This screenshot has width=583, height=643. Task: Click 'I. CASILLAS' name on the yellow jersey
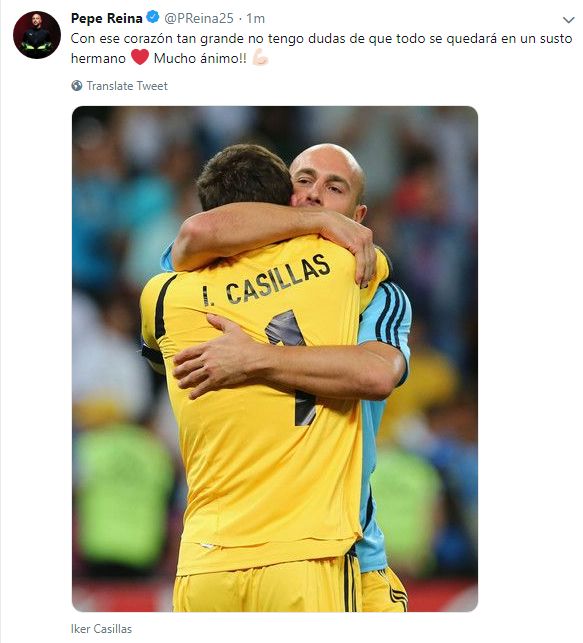pos(266,280)
